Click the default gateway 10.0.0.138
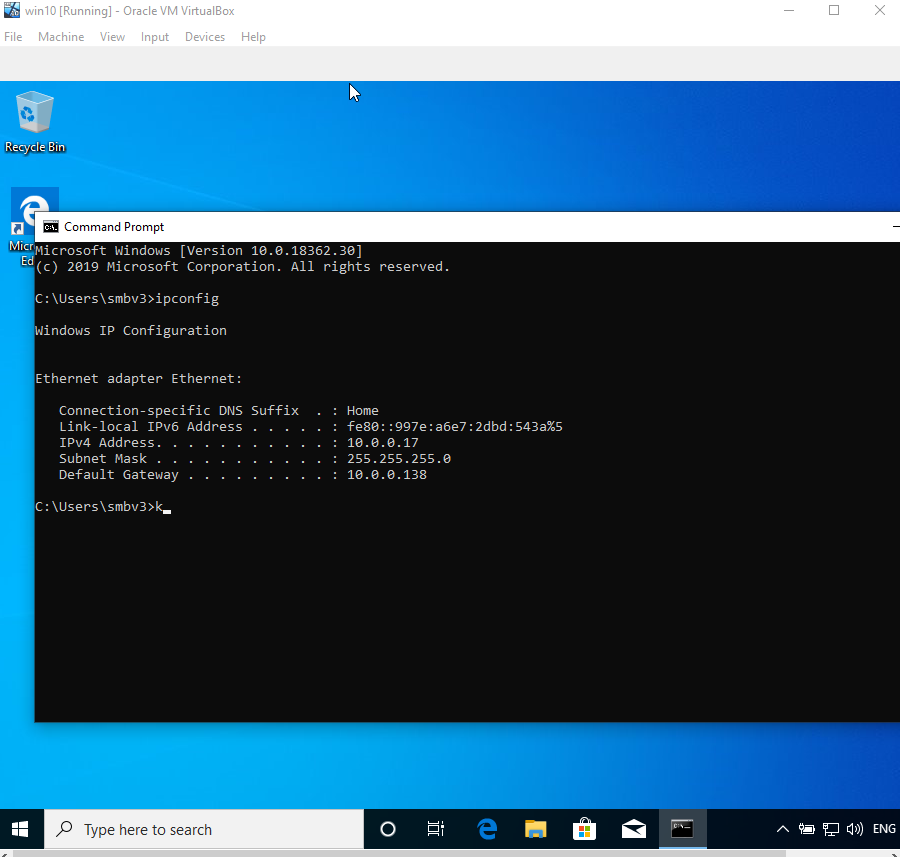This screenshot has height=857, width=900. pyautogui.click(x=387, y=475)
